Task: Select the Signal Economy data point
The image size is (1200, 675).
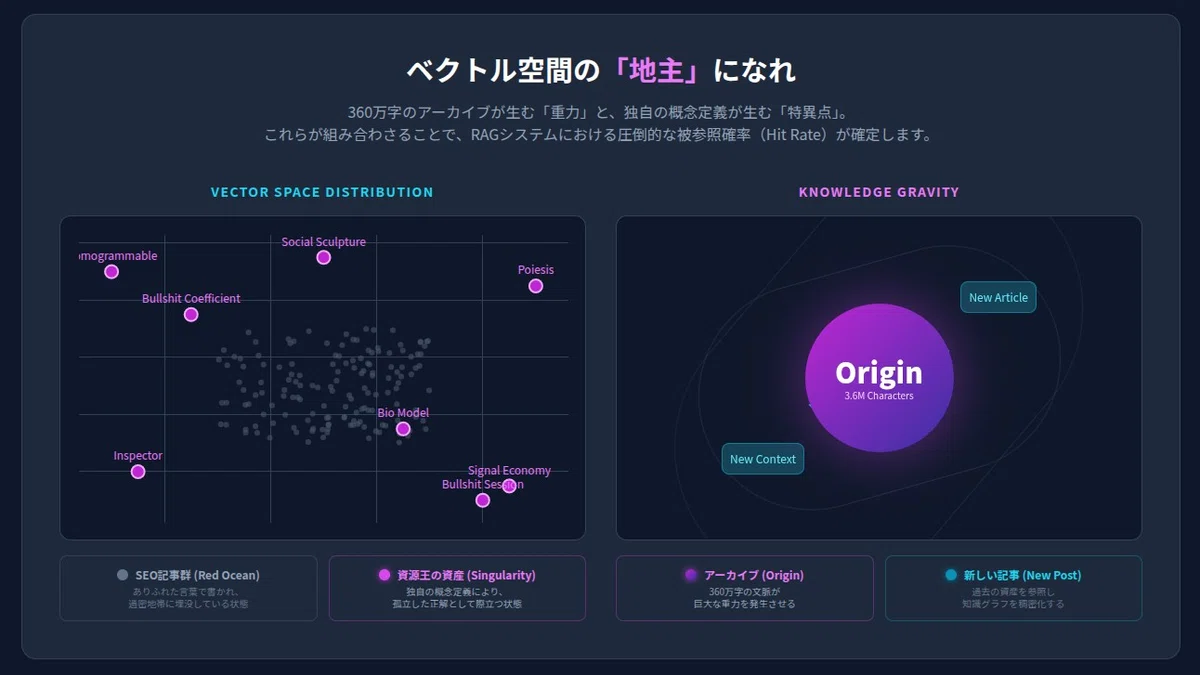Action: pos(509,486)
